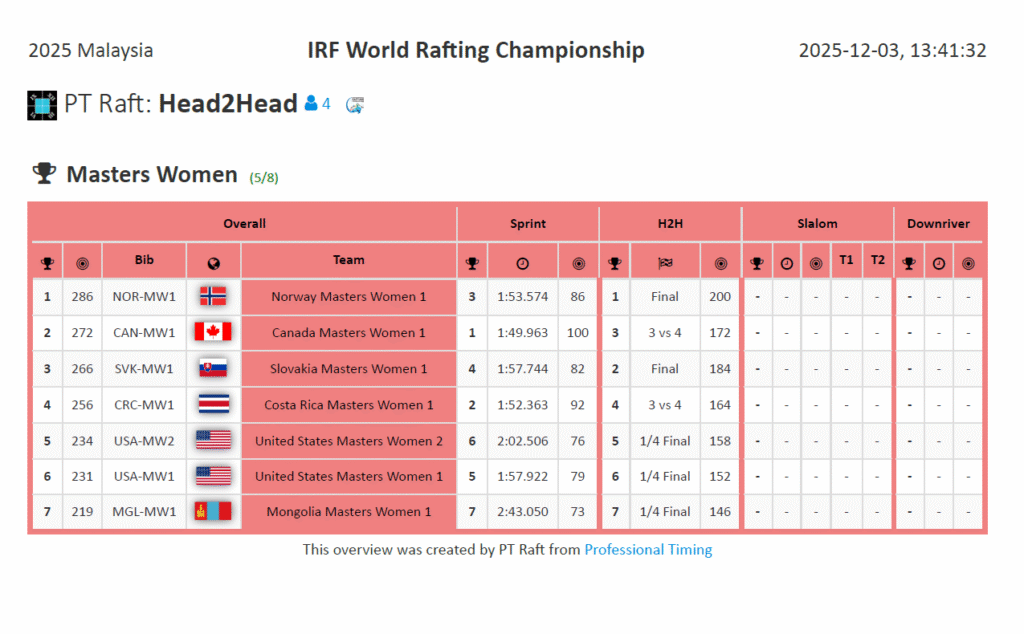
Task: Click the H2H checkered flags icon
Action: point(665,264)
